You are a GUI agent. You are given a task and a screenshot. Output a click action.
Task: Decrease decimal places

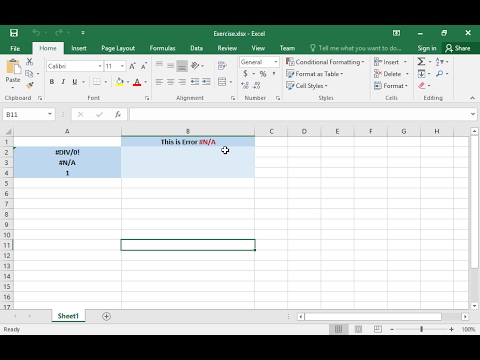256,86
